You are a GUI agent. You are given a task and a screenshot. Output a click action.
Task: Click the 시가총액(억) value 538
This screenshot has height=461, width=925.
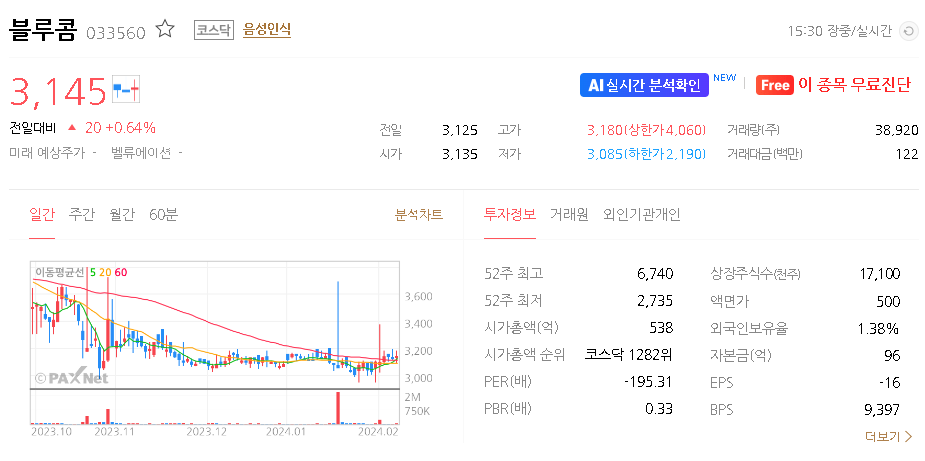[x=661, y=328]
